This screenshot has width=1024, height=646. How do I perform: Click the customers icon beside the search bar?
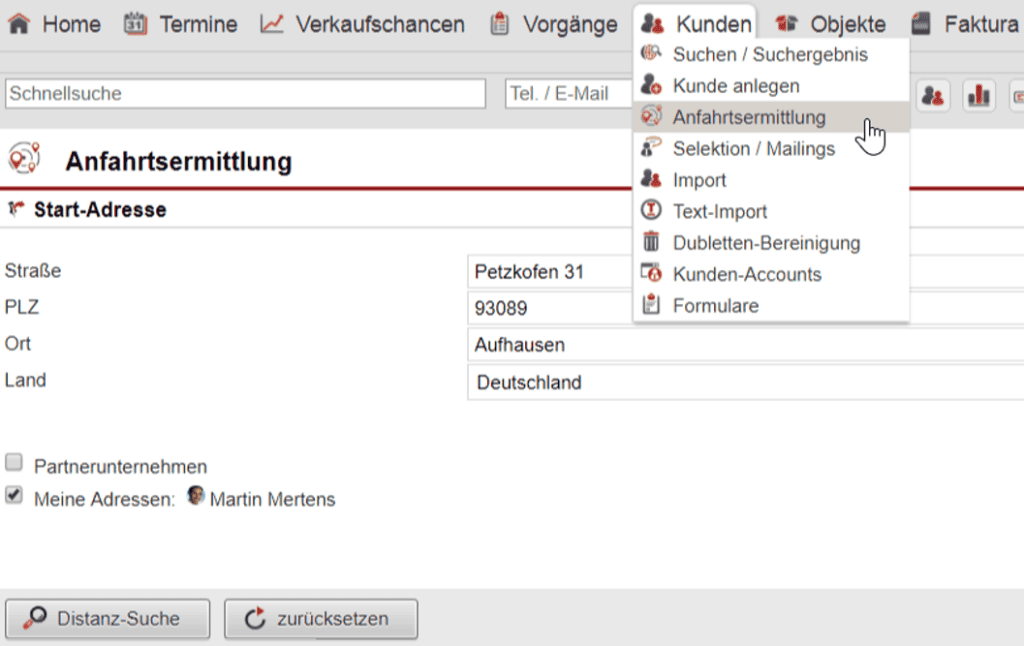[x=932, y=95]
